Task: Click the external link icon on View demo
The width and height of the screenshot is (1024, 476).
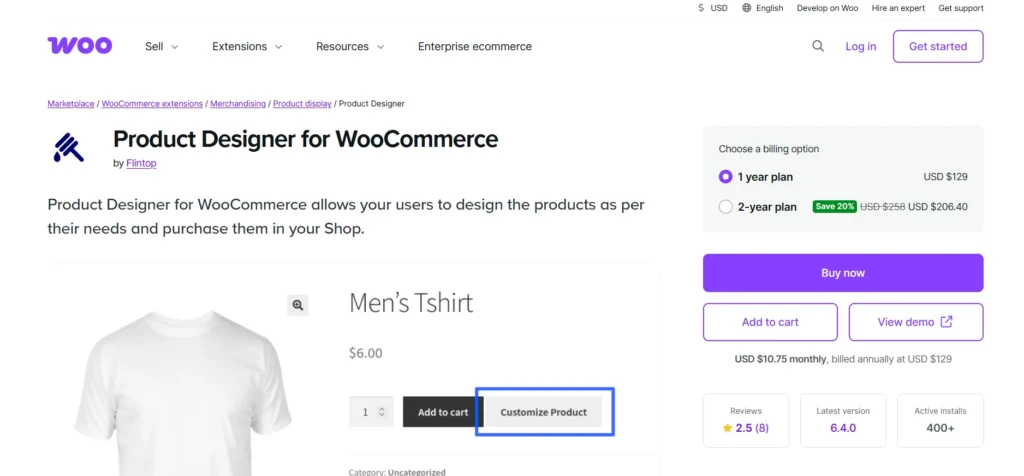Action: tap(946, 322)
